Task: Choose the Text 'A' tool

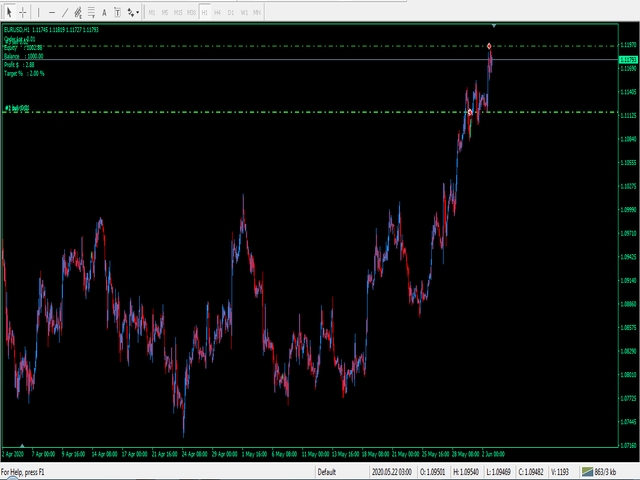Action: click(x=104, y=13)
